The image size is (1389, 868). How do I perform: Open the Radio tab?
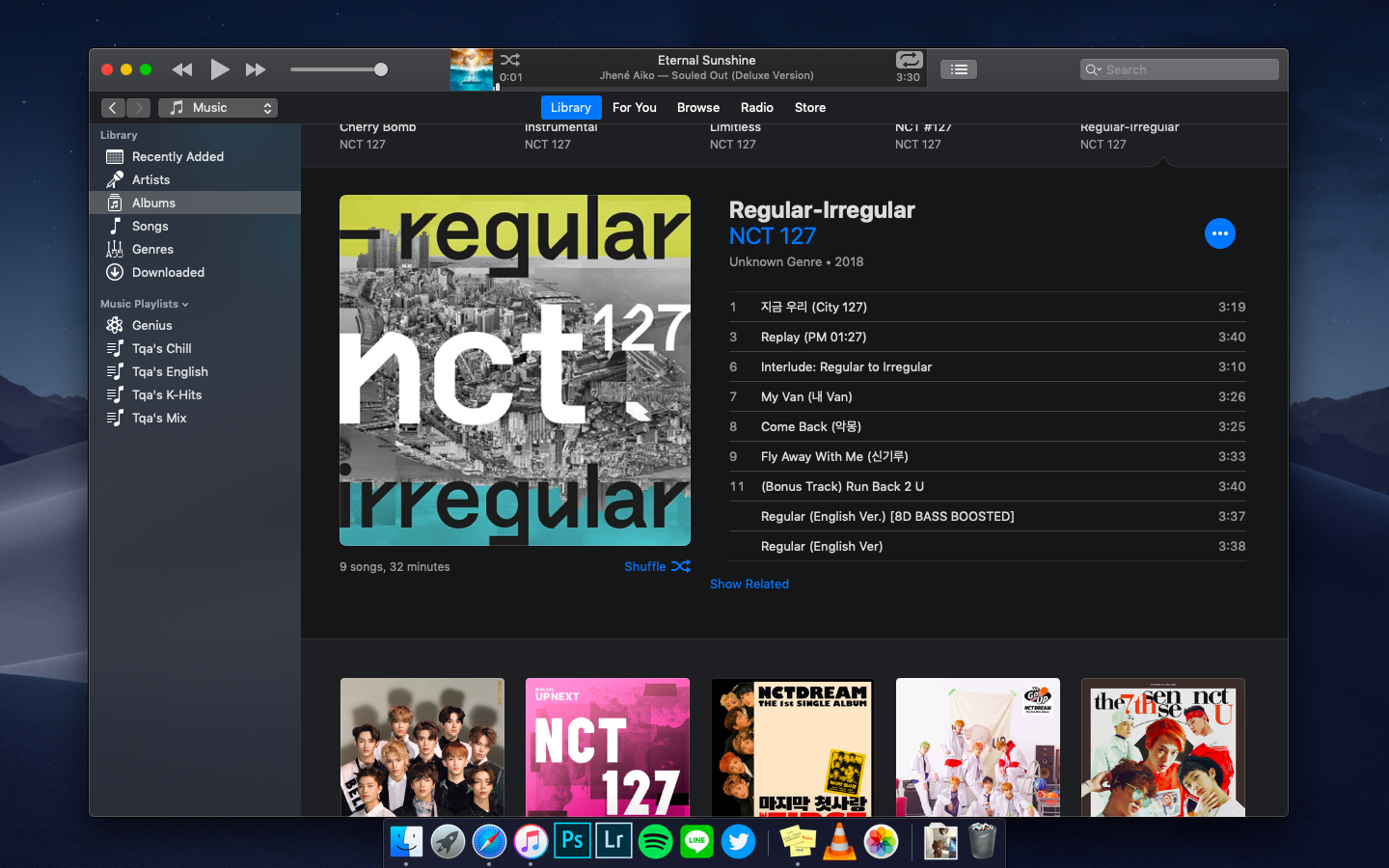click(x=757, y=108)
